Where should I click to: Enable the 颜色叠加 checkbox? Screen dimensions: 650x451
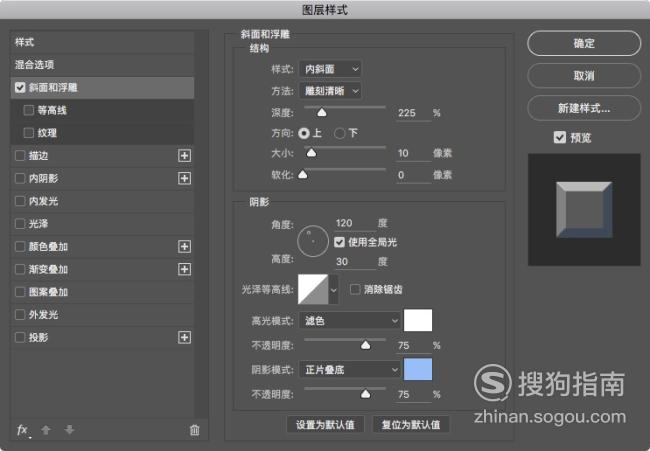click(20, 247)
